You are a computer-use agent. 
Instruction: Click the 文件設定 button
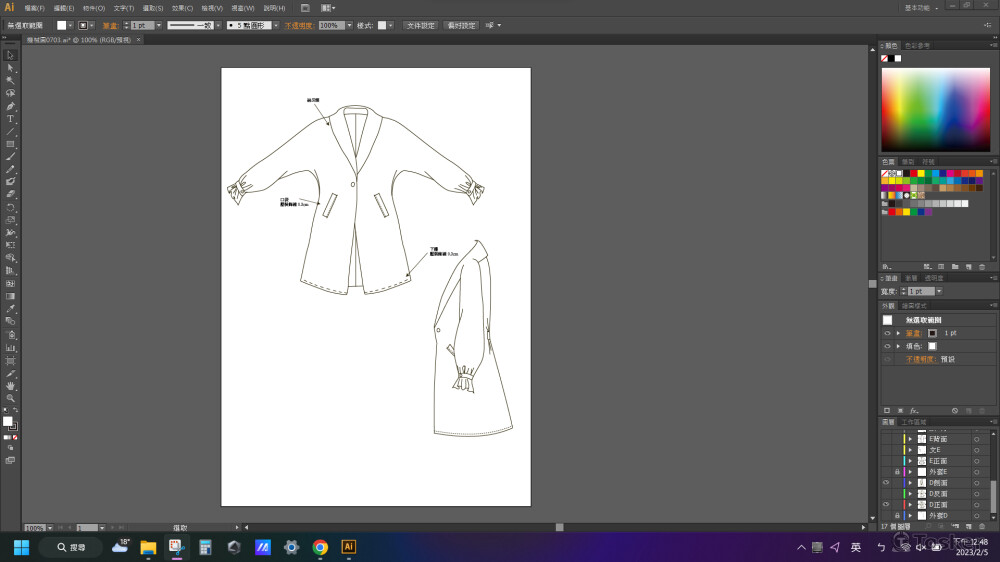pyautogui.click(x=420, y=25)
